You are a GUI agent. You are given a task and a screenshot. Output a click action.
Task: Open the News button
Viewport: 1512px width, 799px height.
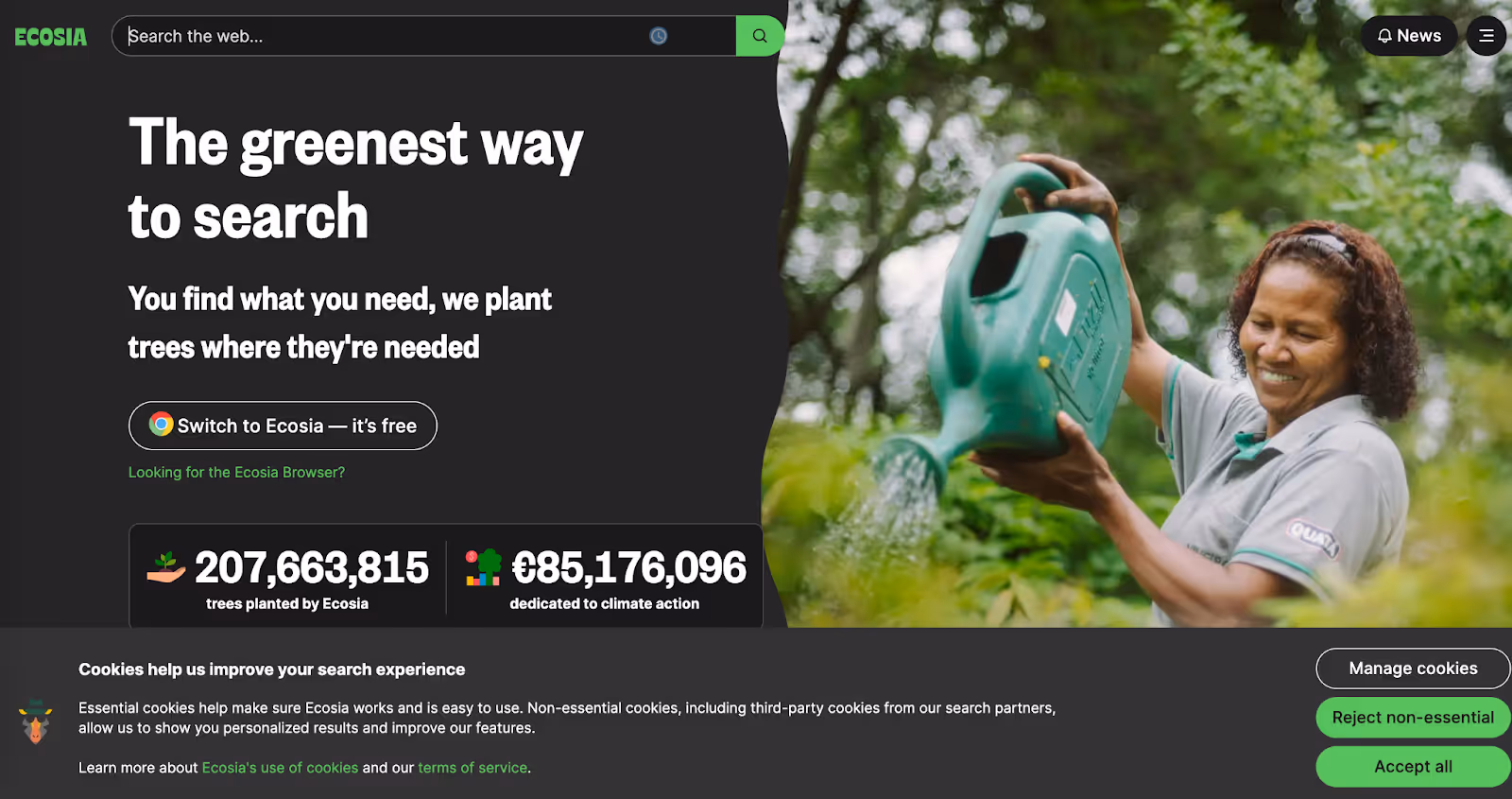pyautogui.click(x=1409, y=36)
